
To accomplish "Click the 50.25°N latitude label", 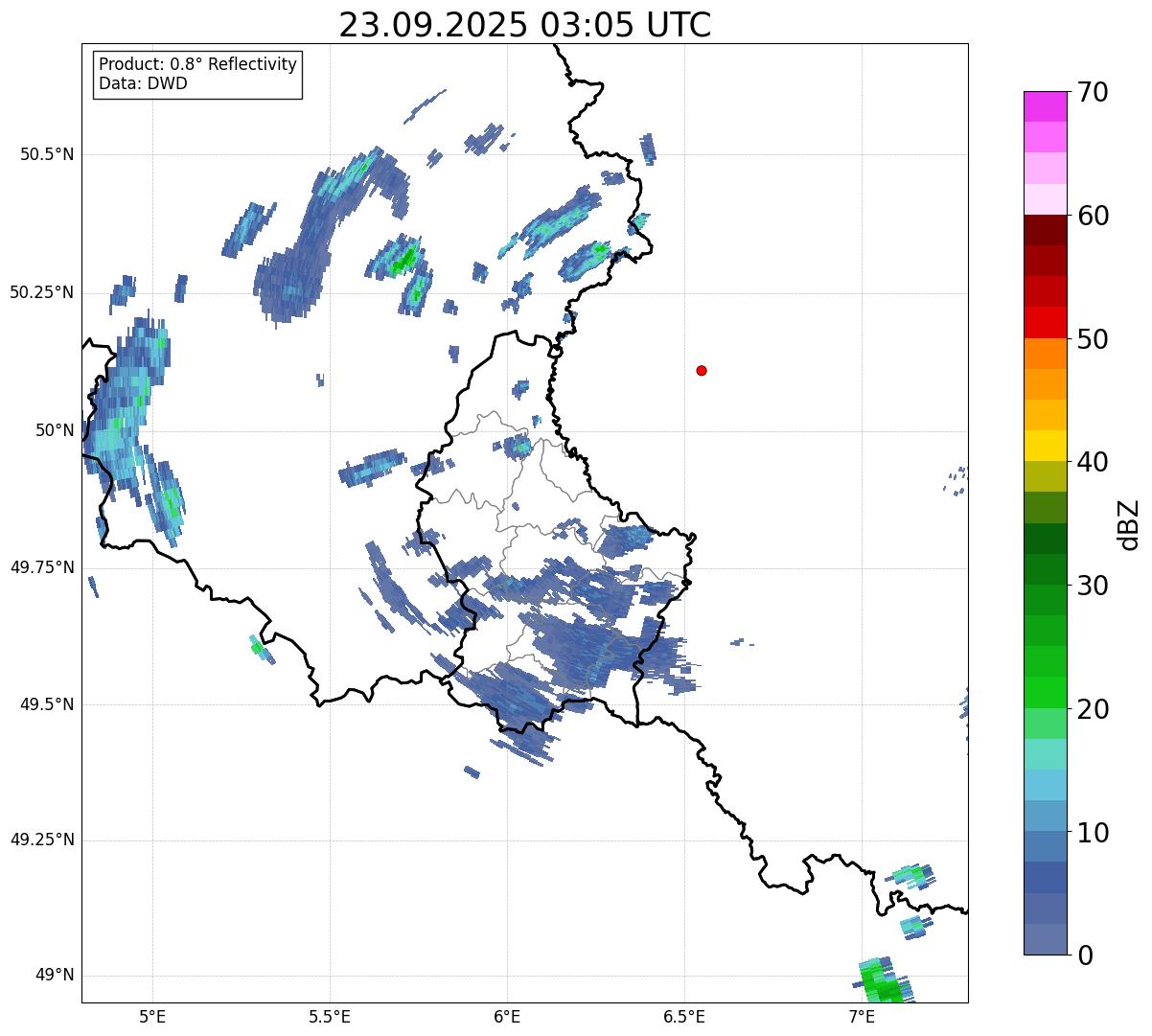I will (x=42, y=292).
